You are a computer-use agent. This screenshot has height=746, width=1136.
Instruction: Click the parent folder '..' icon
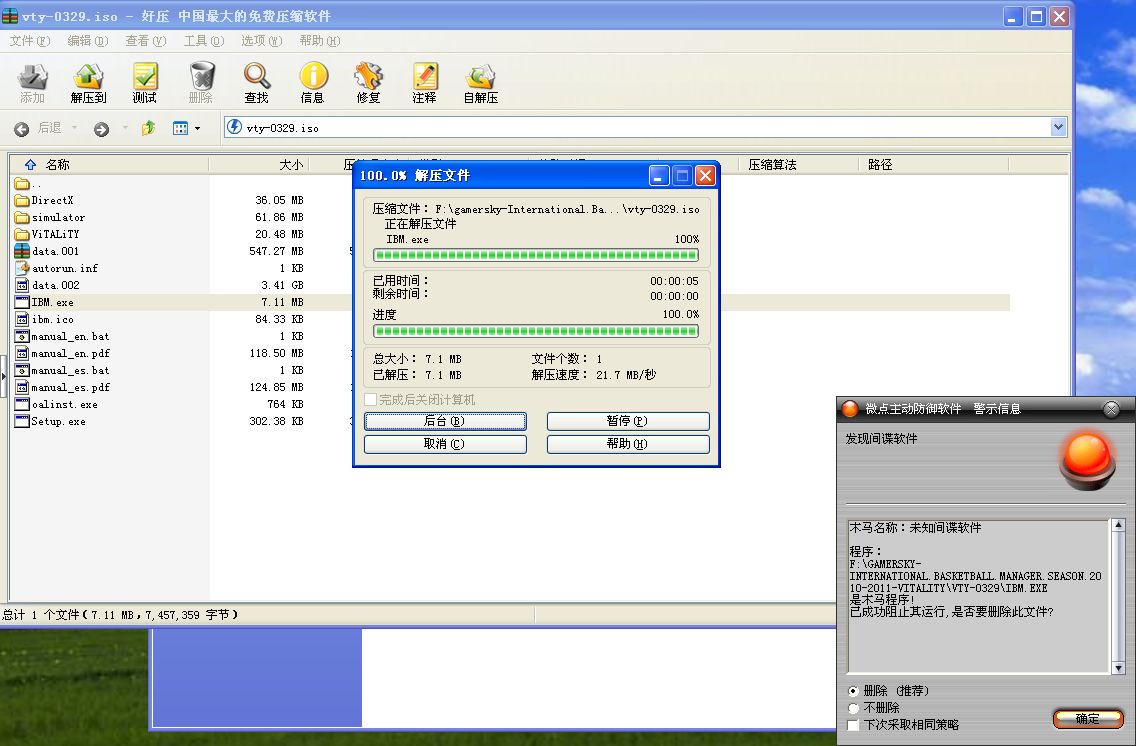[22, 183]
